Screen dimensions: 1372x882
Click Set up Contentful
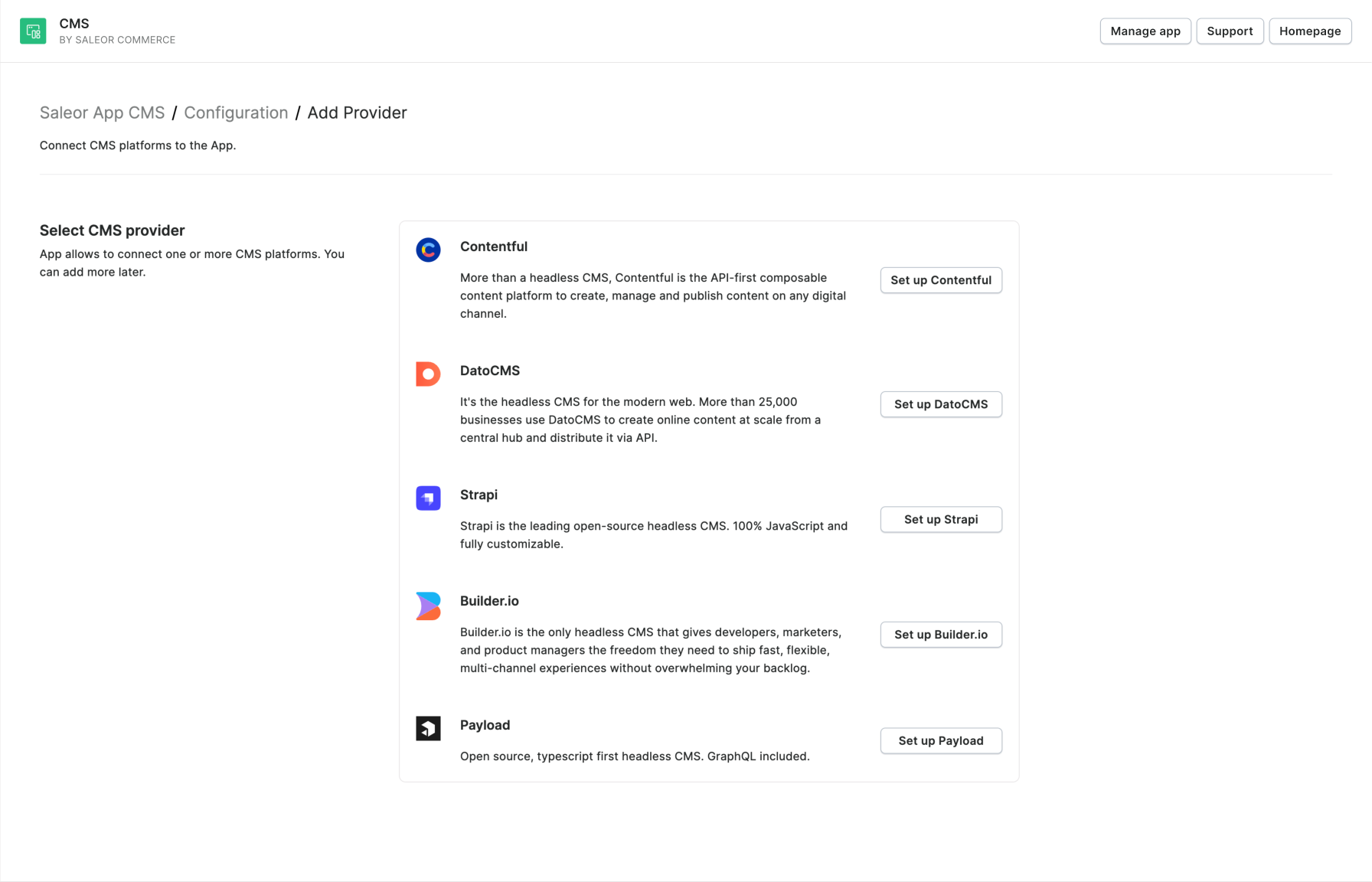click(x=941, y=280)
